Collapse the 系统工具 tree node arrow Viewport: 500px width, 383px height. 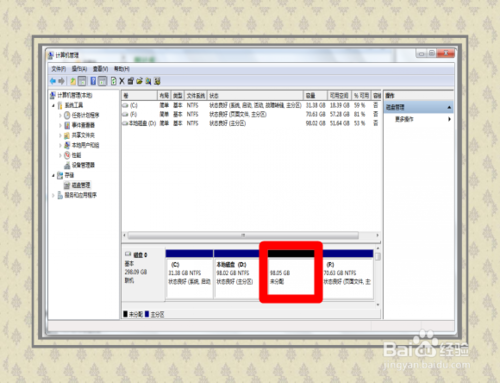[x=53, y=106]
